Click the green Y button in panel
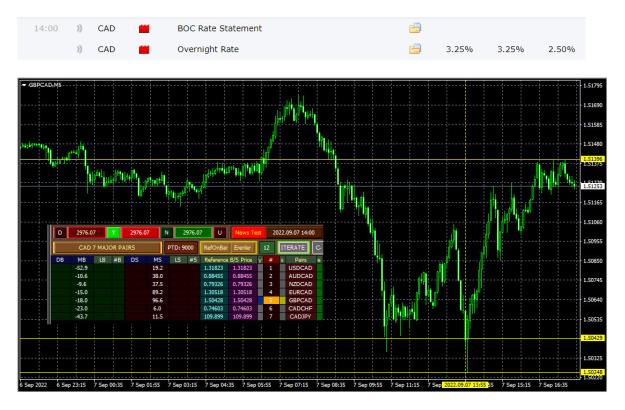The width and height of the screenshot is (625, 410). 114,232
